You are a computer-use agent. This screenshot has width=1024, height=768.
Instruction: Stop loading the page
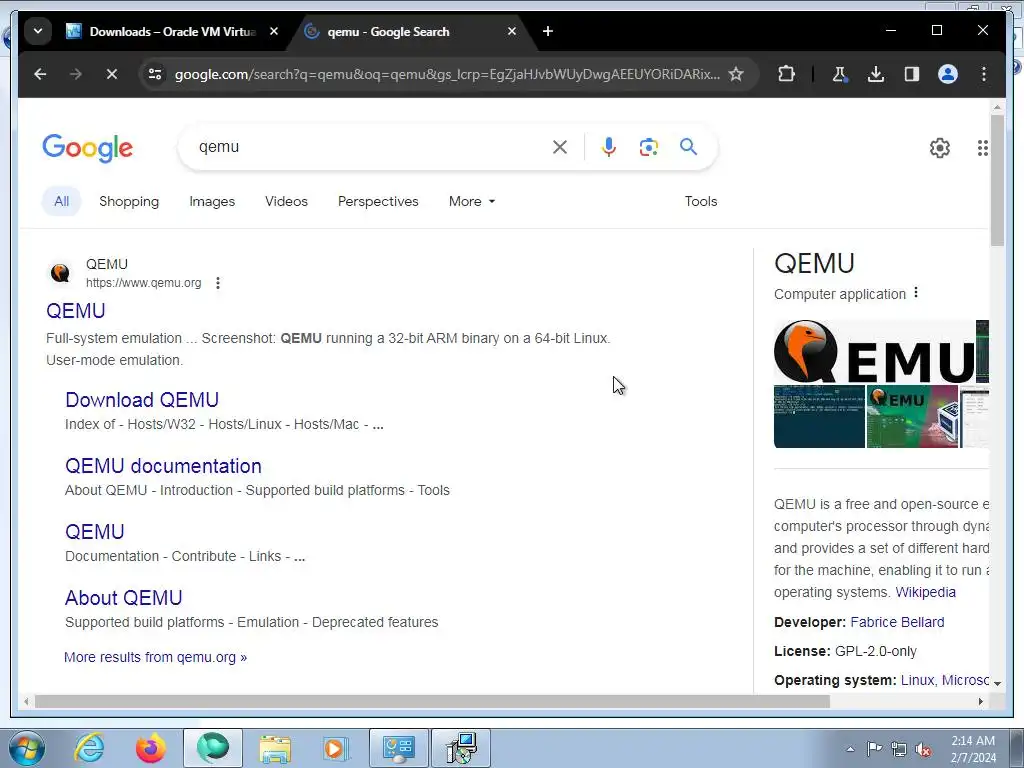point(112,74)
